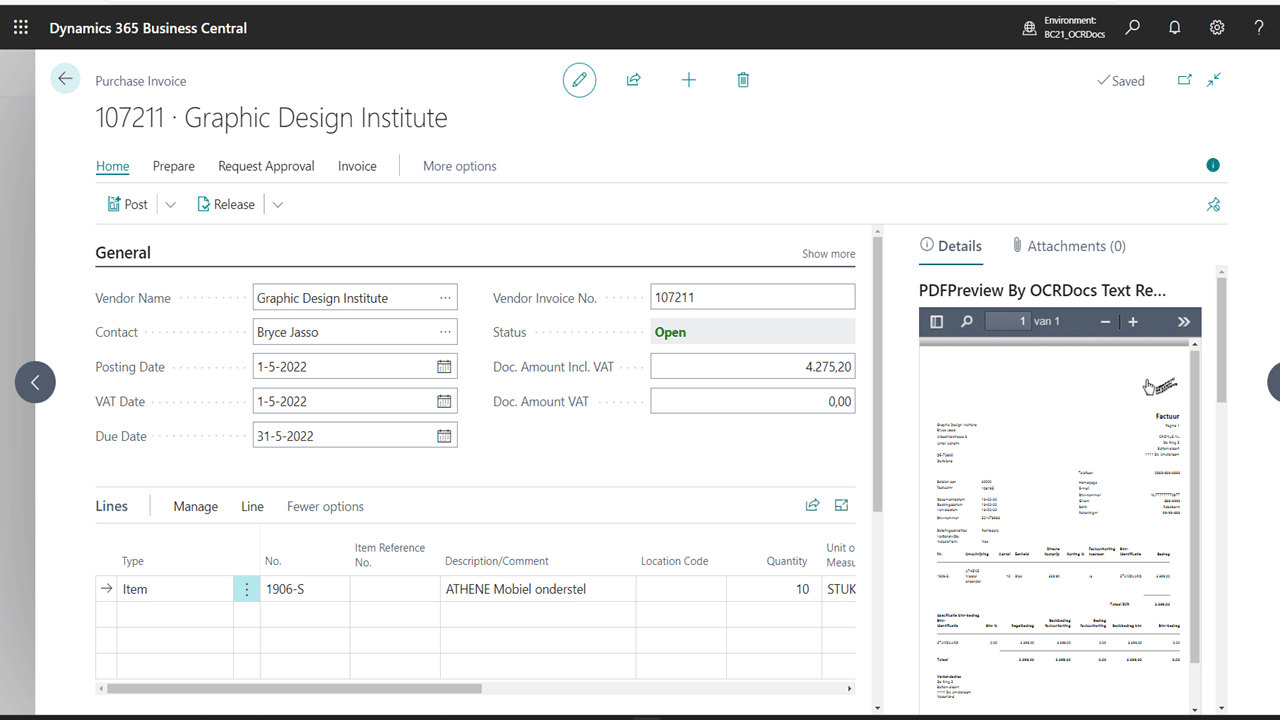
Task: Expand the Release dropdown arrow
Action: pyautogui.click(x=278, y=204)
